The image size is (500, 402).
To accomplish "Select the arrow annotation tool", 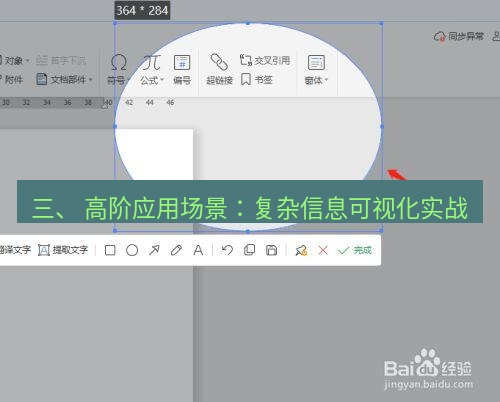I will pos(154,250).
